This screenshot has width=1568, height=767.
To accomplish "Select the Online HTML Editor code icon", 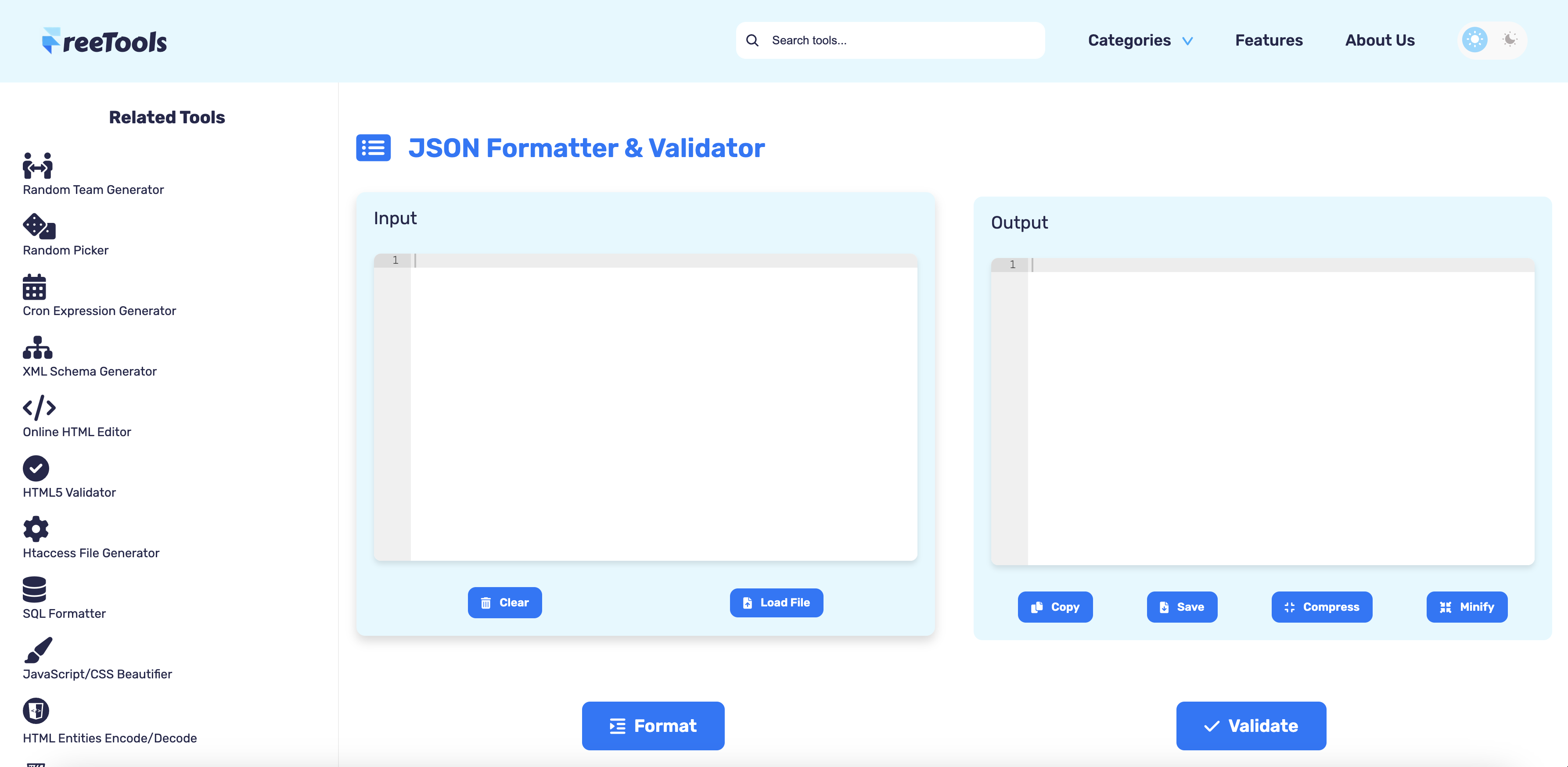I will coord(38,408).
